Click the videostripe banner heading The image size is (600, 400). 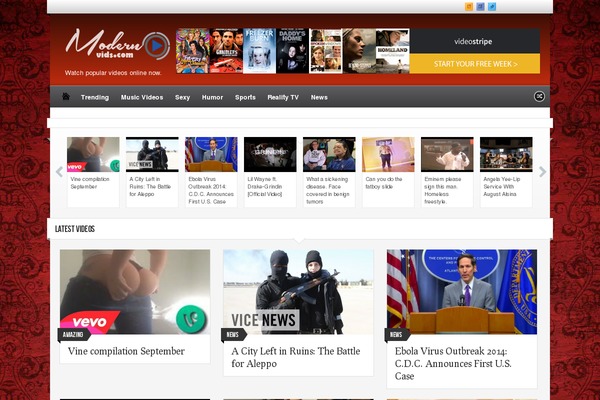(x=473, y=41)
